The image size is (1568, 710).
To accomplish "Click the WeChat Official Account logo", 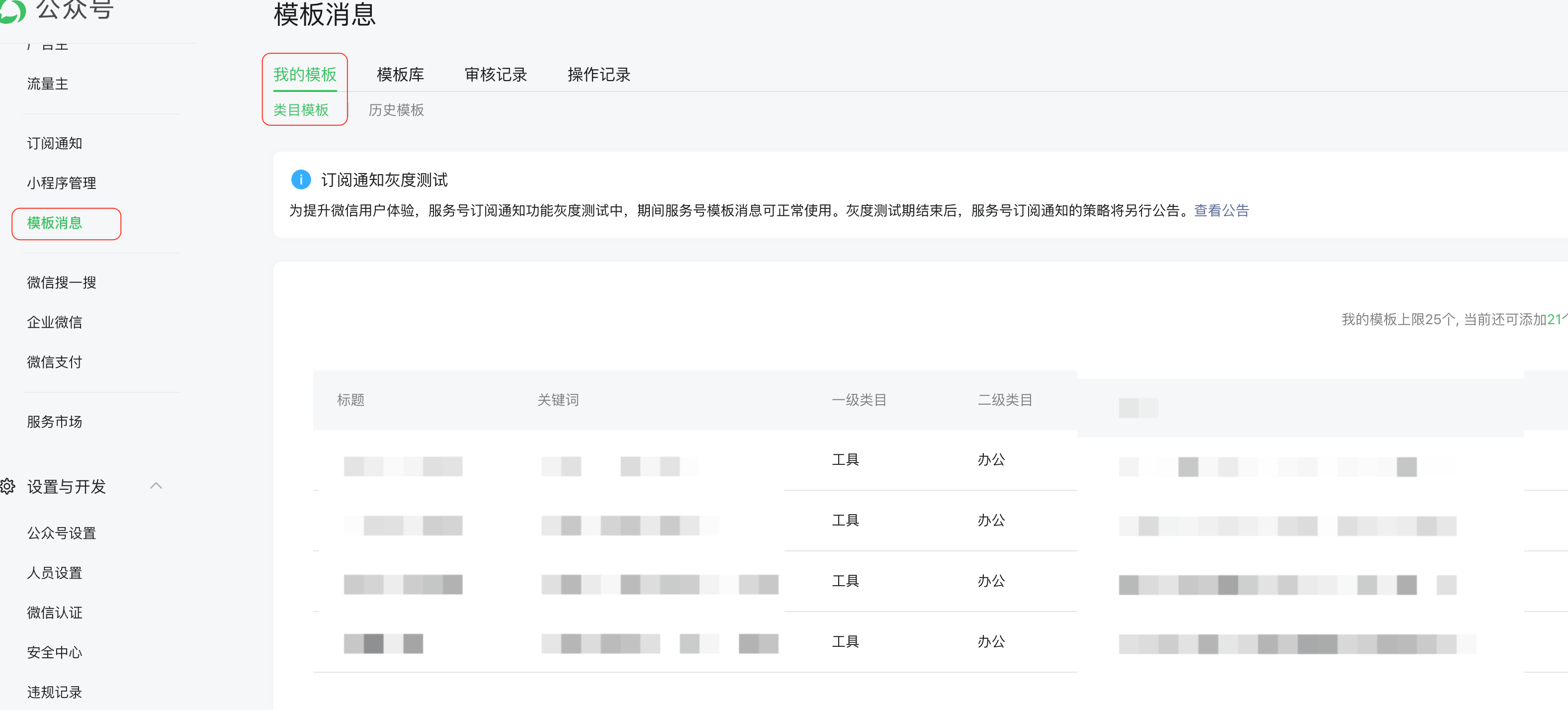I will 12,10.
